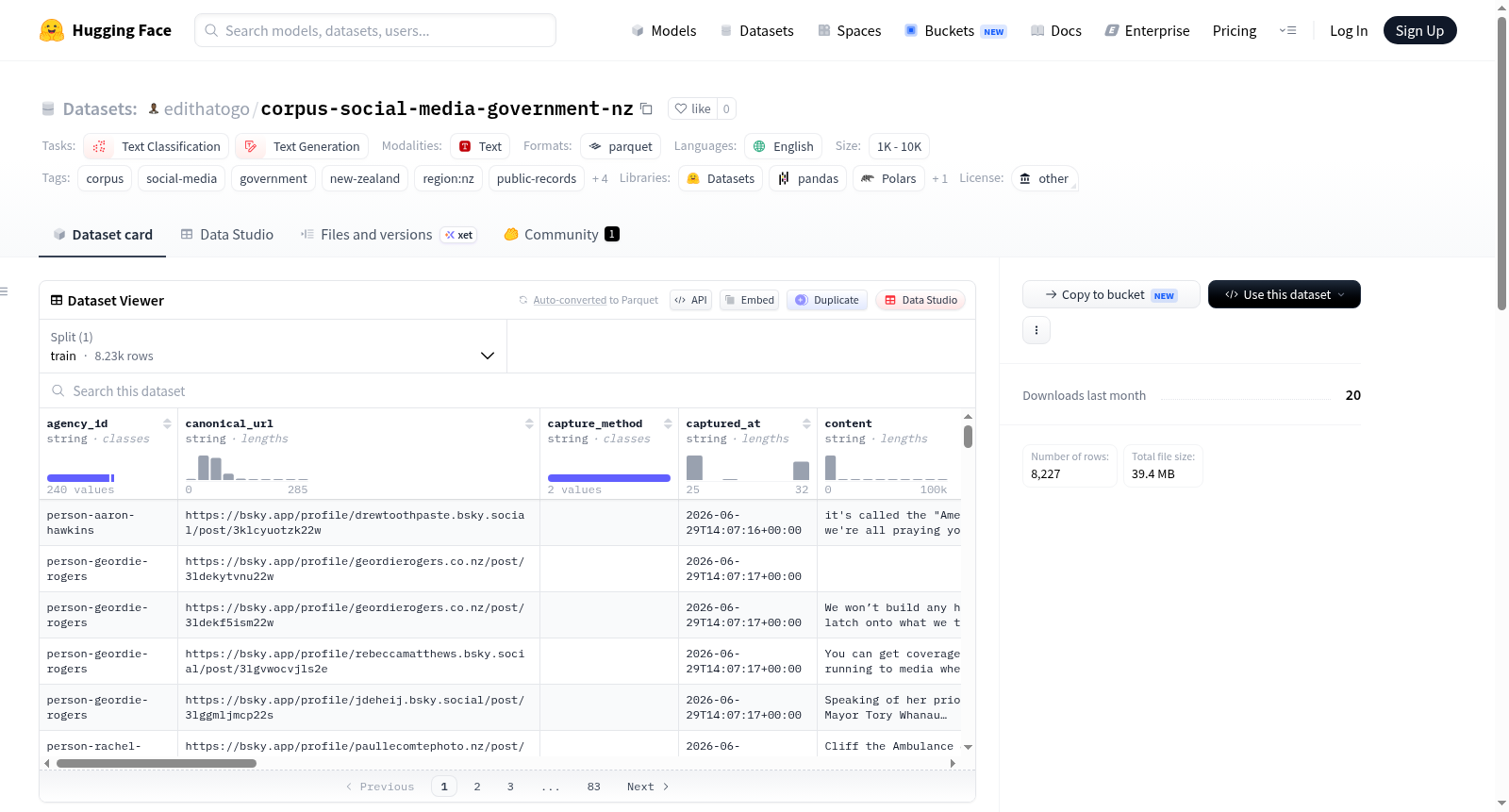Click the Sign Up button
The height and width of the screenshot is (812, 1509).
(1419, 30)
